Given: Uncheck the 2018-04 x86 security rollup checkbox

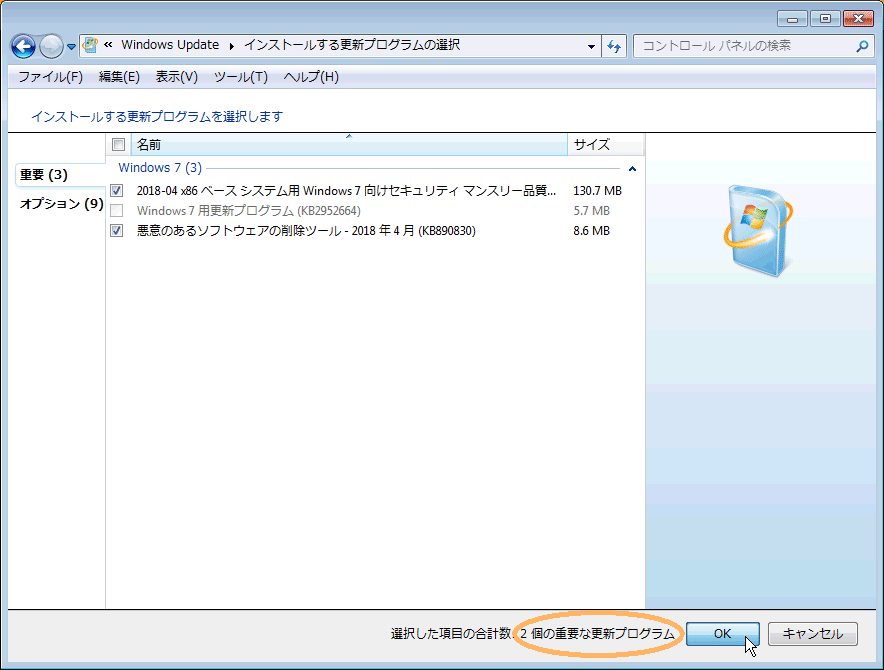Looking at the screenshot, I should tap(117, 191).
